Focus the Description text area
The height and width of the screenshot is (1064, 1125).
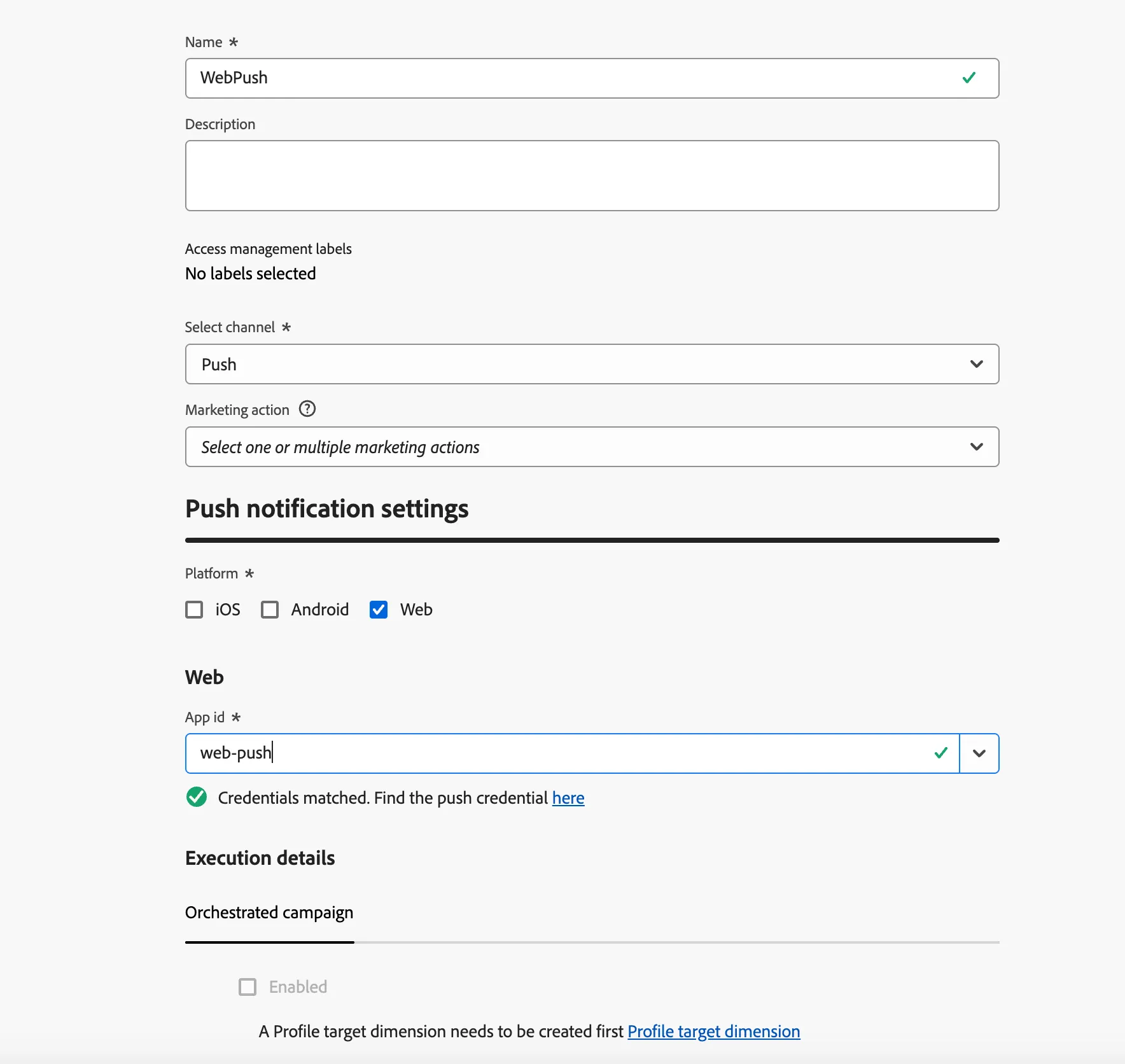click(x=592, y=176)
